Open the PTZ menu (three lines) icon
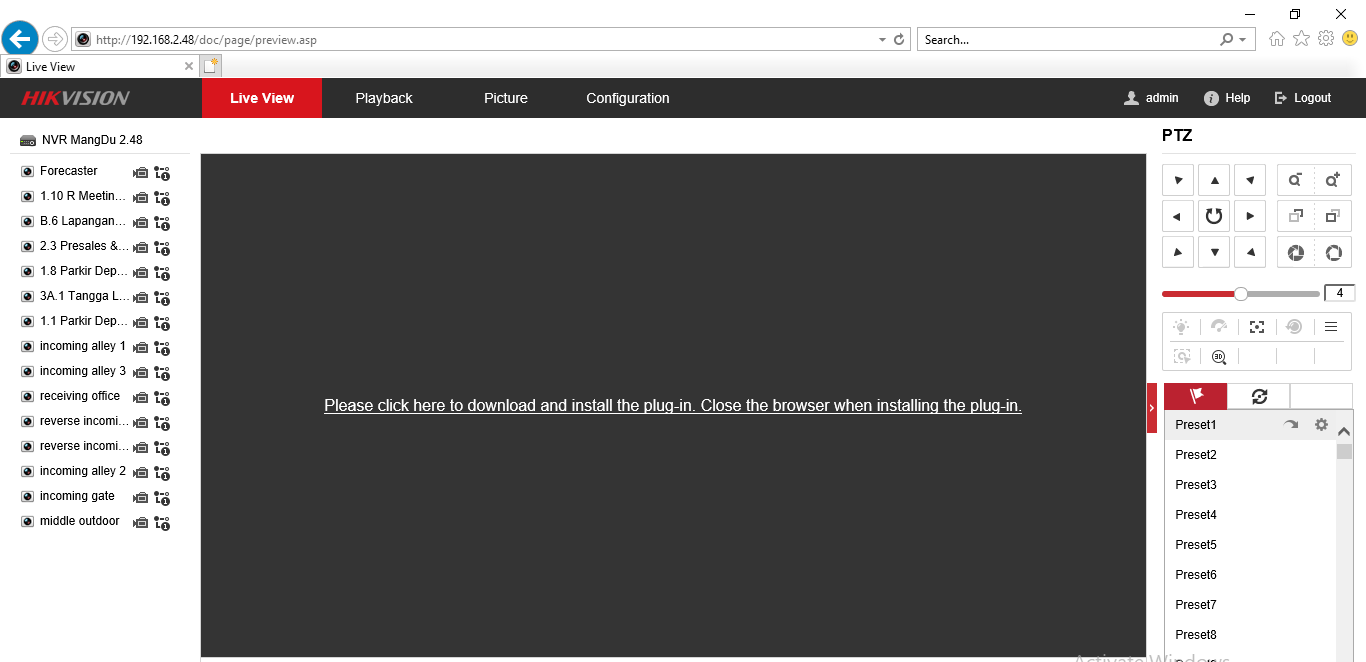The width and height of the screenshot is (1366, 662). click(1331, 327)
